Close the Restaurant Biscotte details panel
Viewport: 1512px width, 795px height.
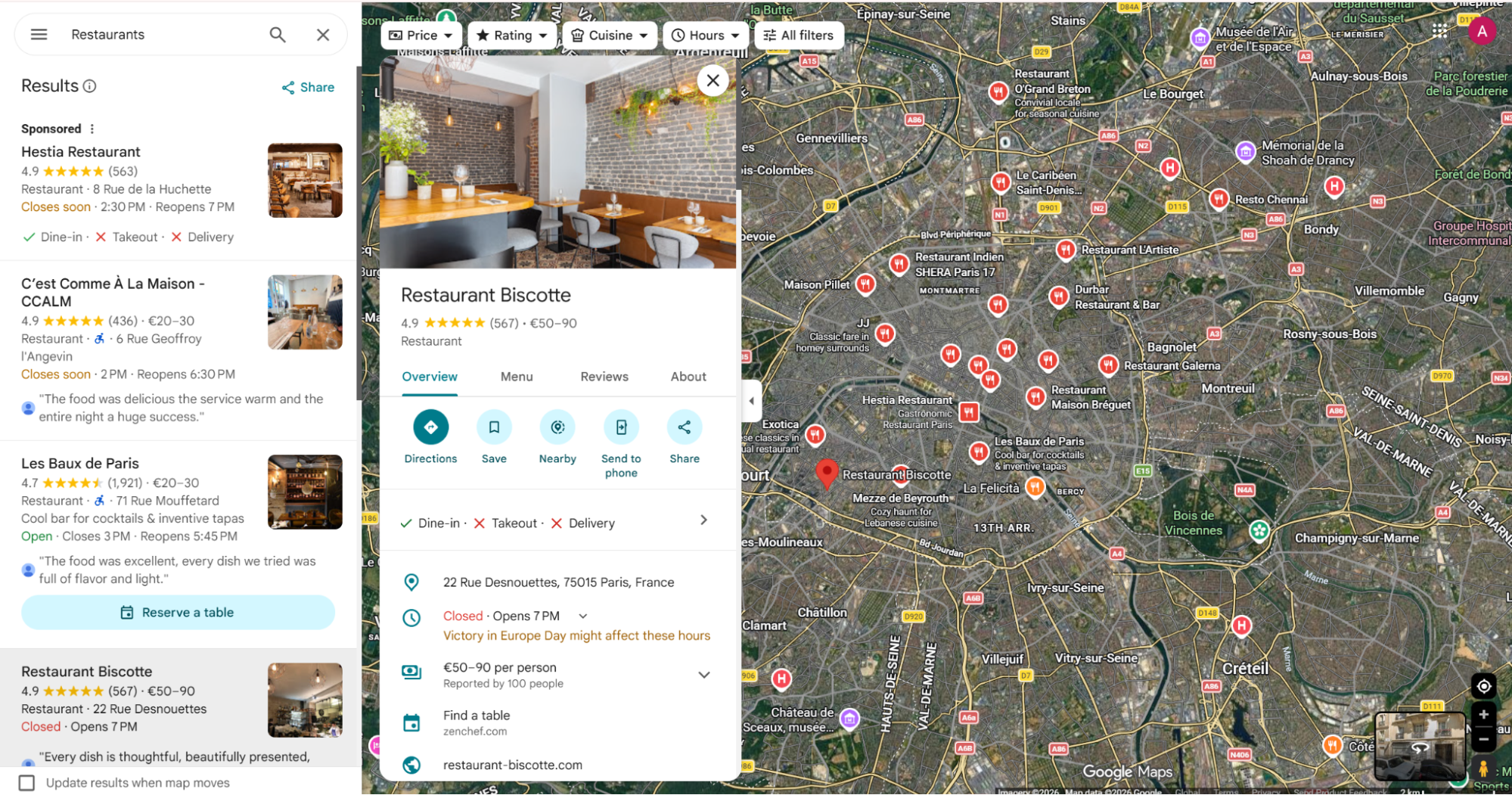tap(713, 80)
